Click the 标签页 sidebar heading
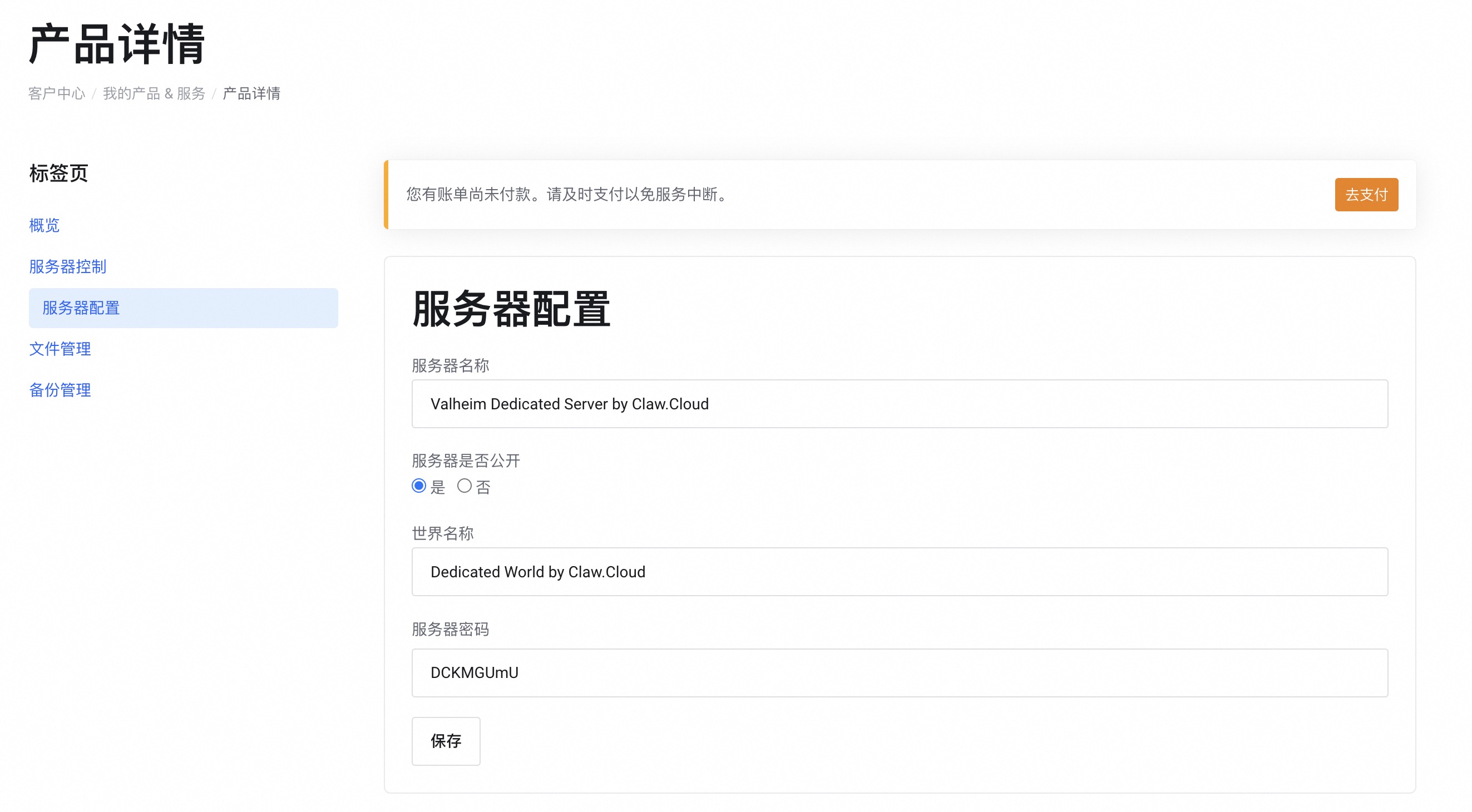 pos(58,173)
